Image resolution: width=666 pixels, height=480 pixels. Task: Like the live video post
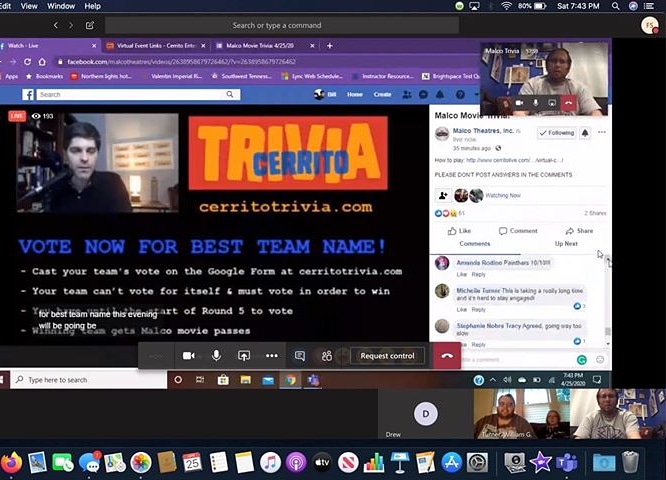tap(459, 231)
